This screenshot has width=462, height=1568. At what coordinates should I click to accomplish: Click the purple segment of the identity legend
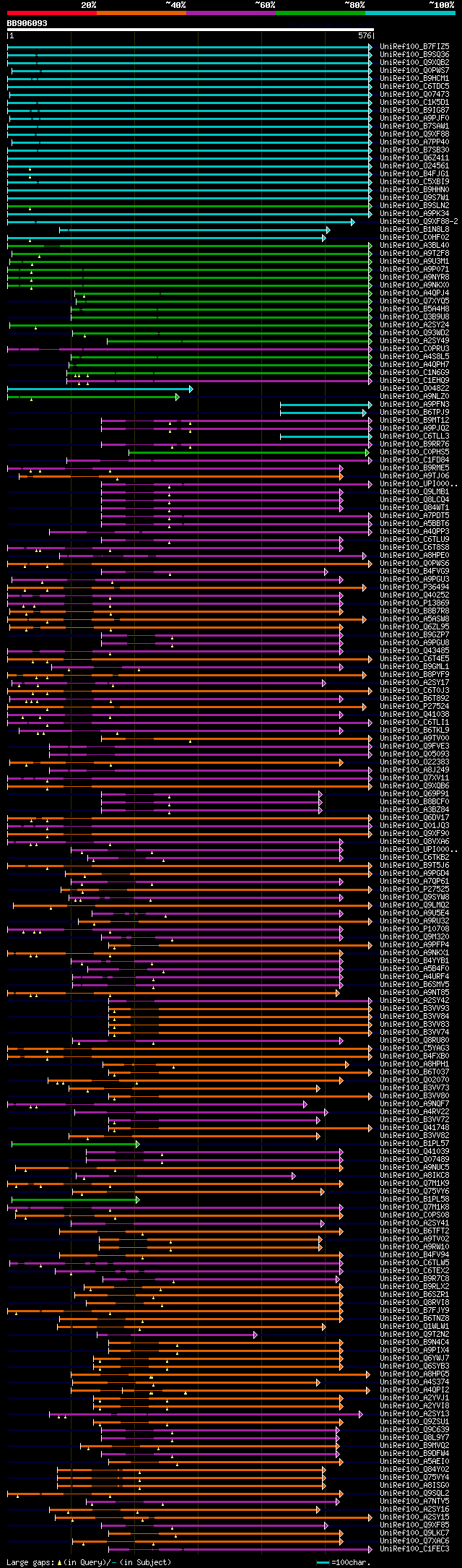(x=230, y=13)
